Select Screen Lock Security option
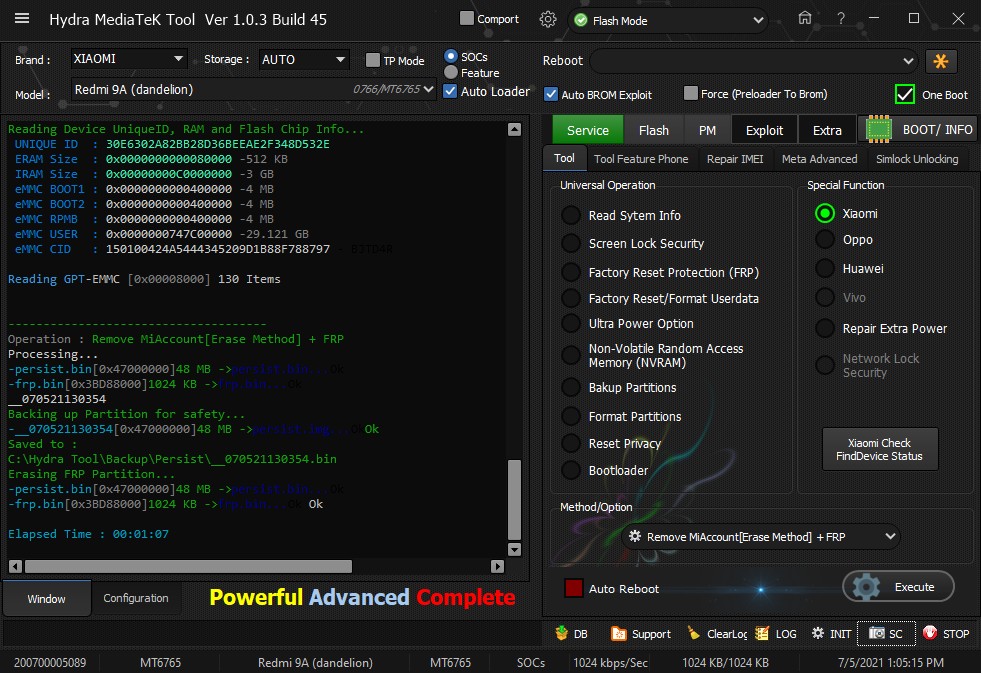The width and height of the screenshot is (981, 673). [571, 243]
